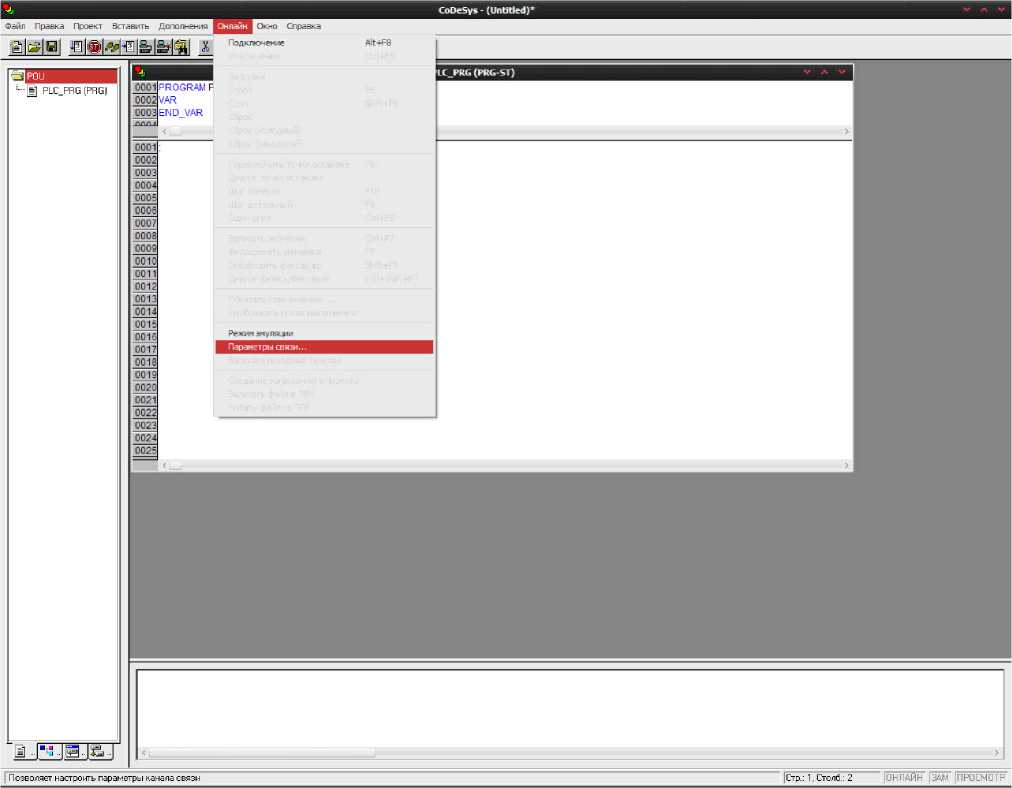Click the POU folder icon in tree

pyautogui.click(x=17, y=76)
